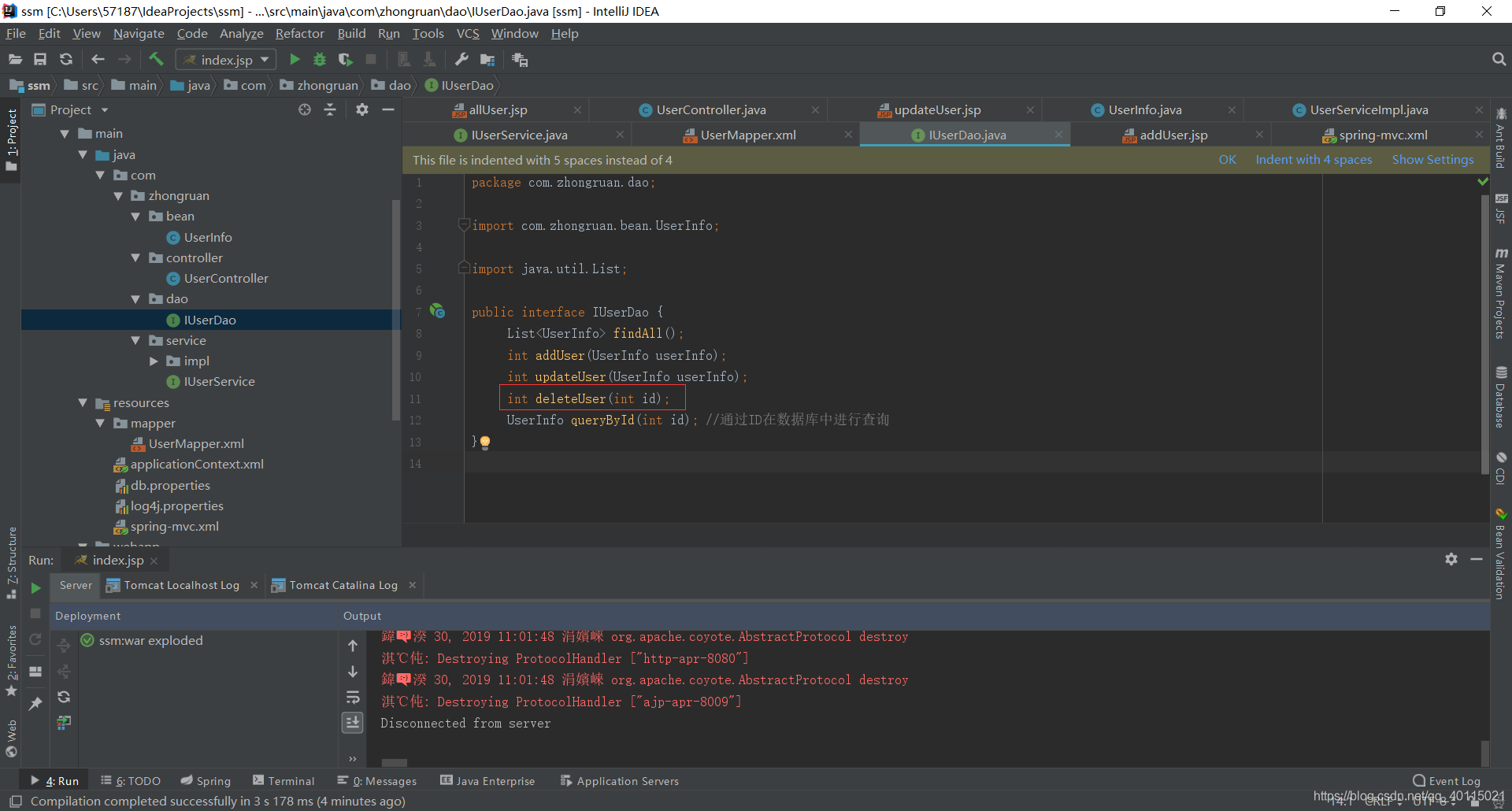The image size is (1512, 811).
Task: Click the project tree vertical scrollbar
Action: click(396, 310)
